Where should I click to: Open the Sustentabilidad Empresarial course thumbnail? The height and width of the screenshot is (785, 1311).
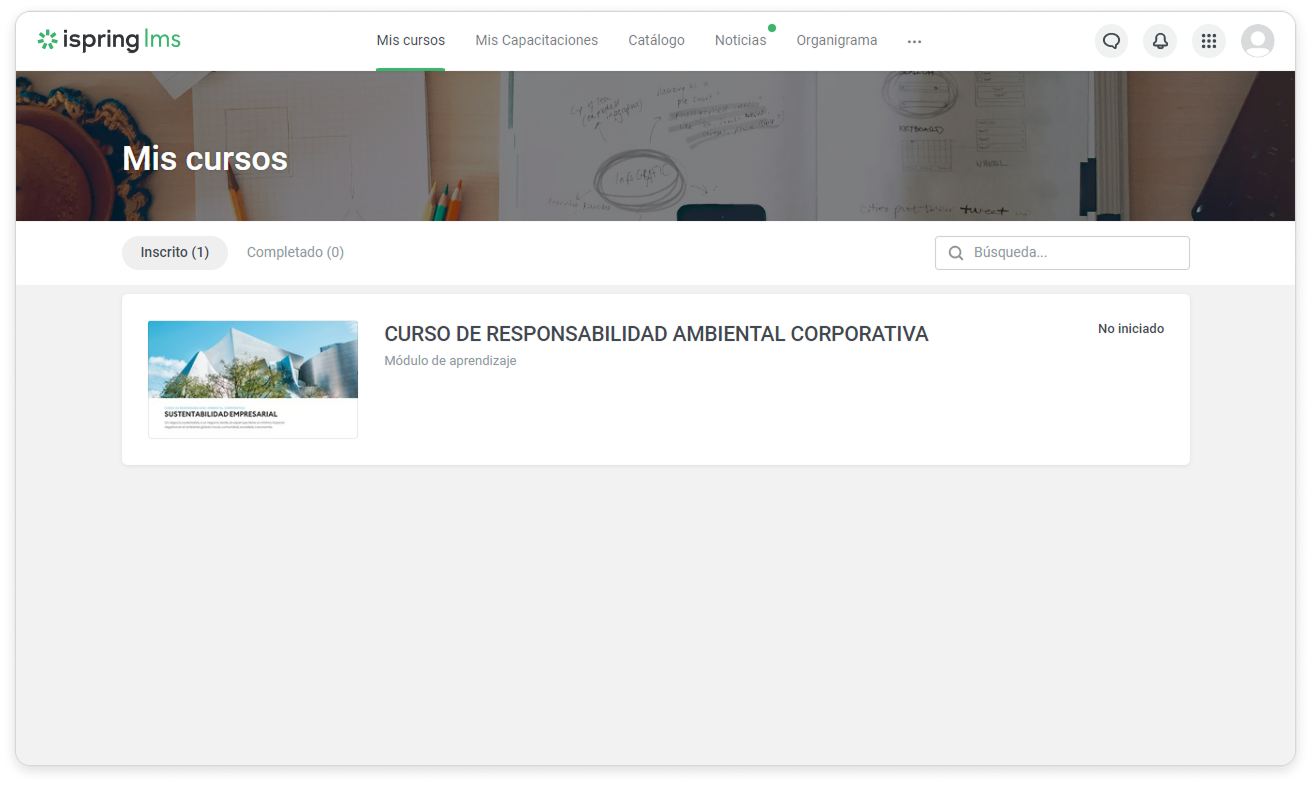(x=253, y=379)
